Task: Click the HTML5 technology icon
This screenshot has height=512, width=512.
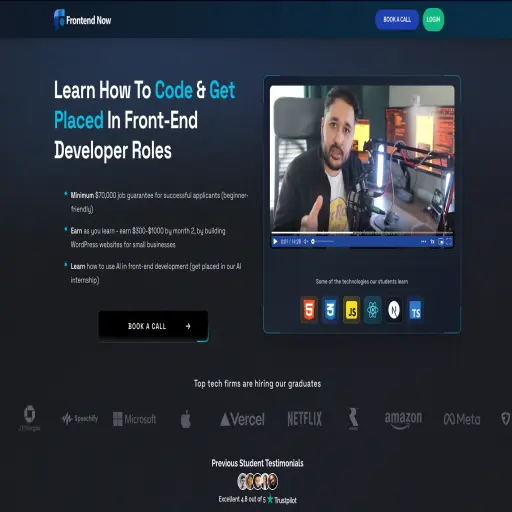Action: click(x=309, y=310)
